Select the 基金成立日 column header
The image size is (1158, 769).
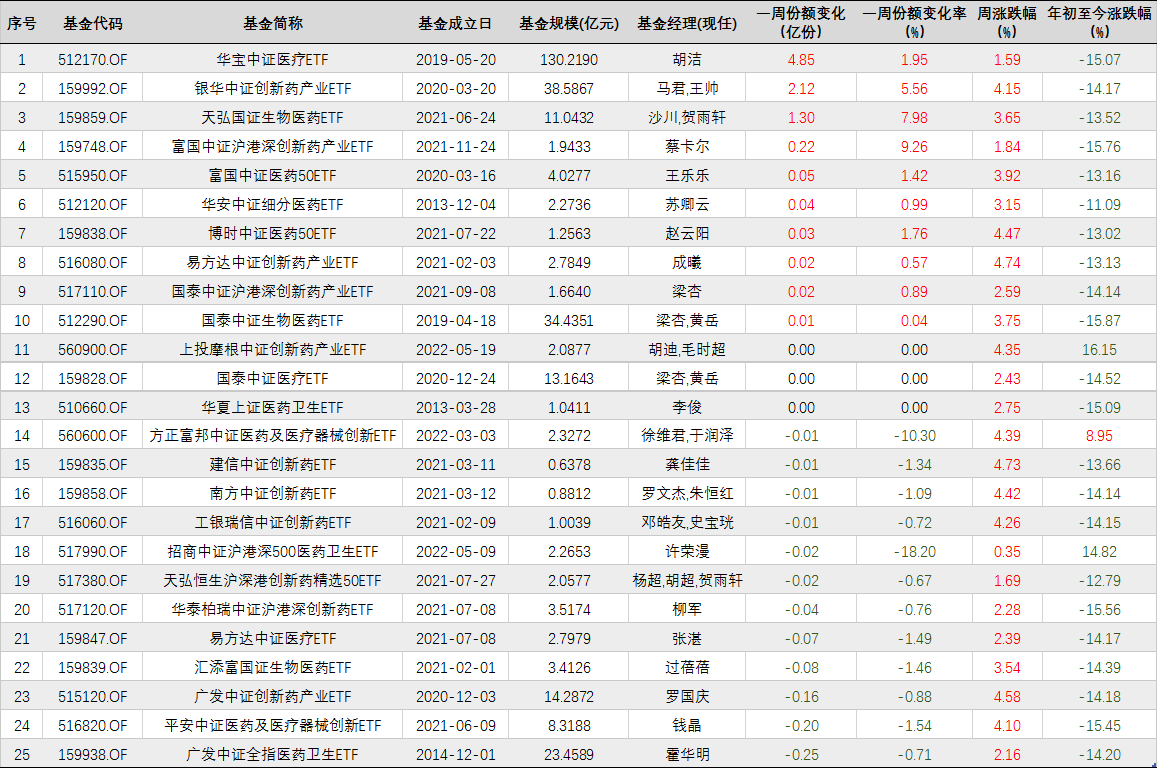tap(455, 23)
